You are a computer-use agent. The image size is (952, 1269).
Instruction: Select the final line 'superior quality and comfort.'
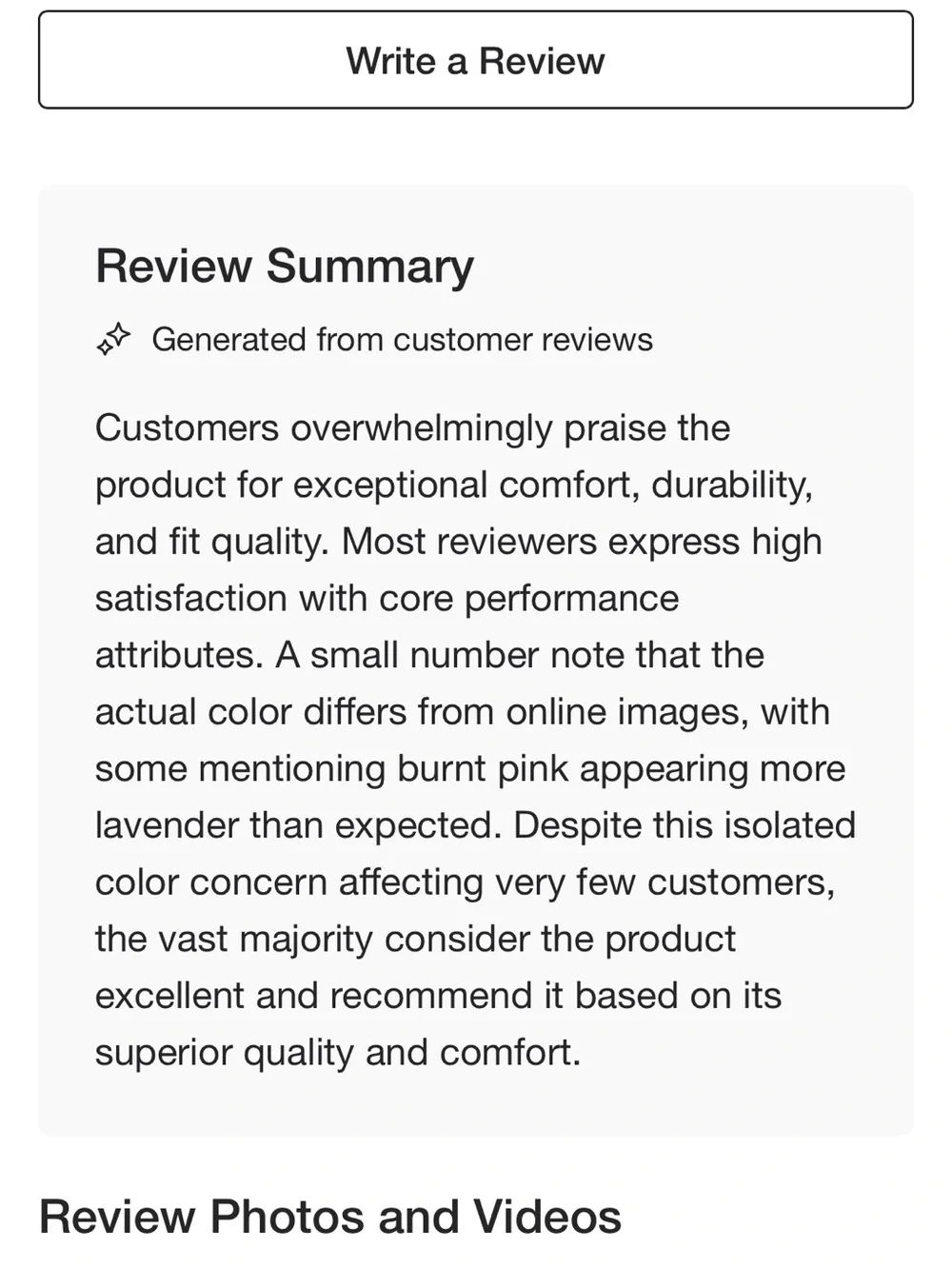click(x=338, y=1053)
